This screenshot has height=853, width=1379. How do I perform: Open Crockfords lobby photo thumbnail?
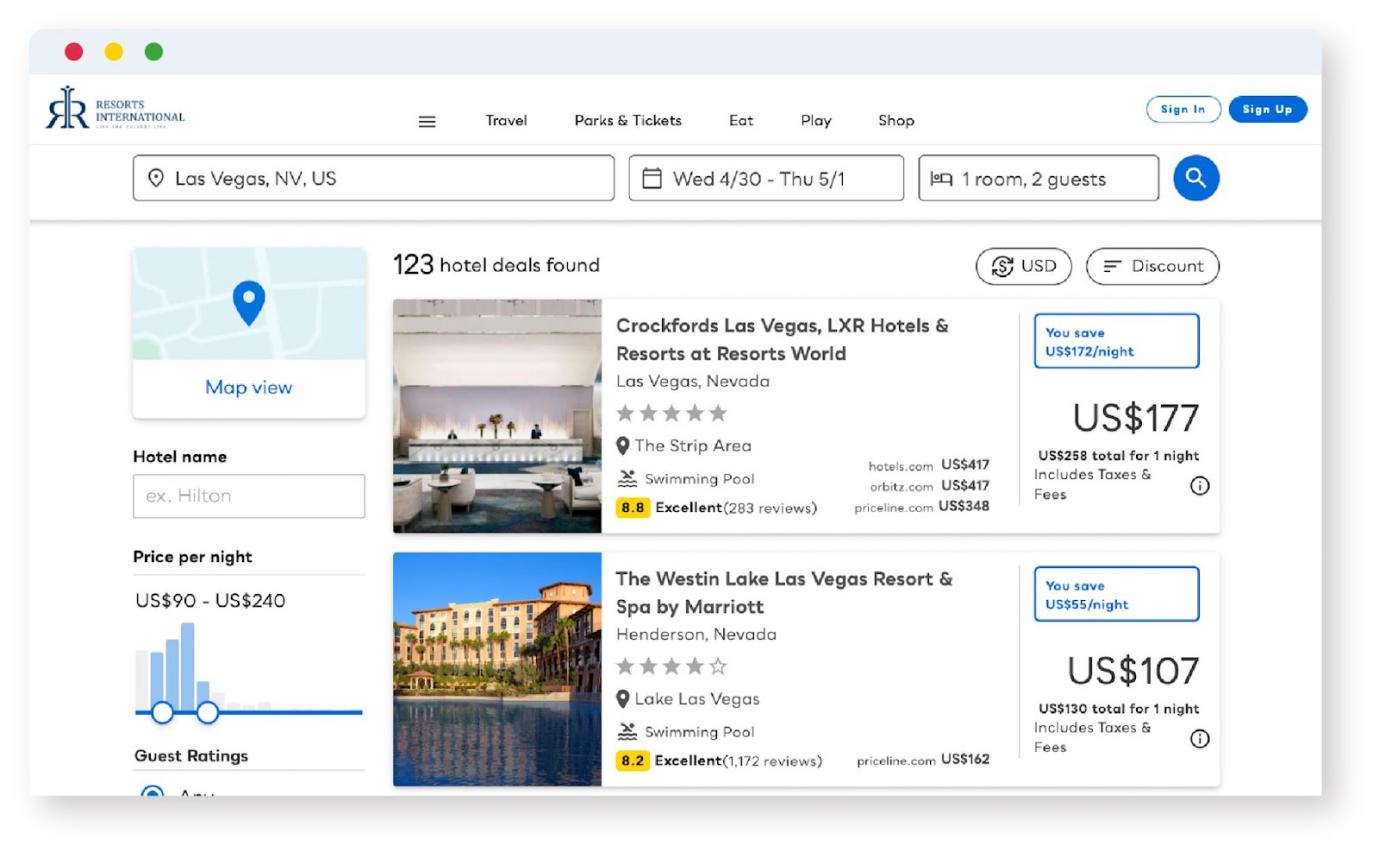tap(497, 416)
